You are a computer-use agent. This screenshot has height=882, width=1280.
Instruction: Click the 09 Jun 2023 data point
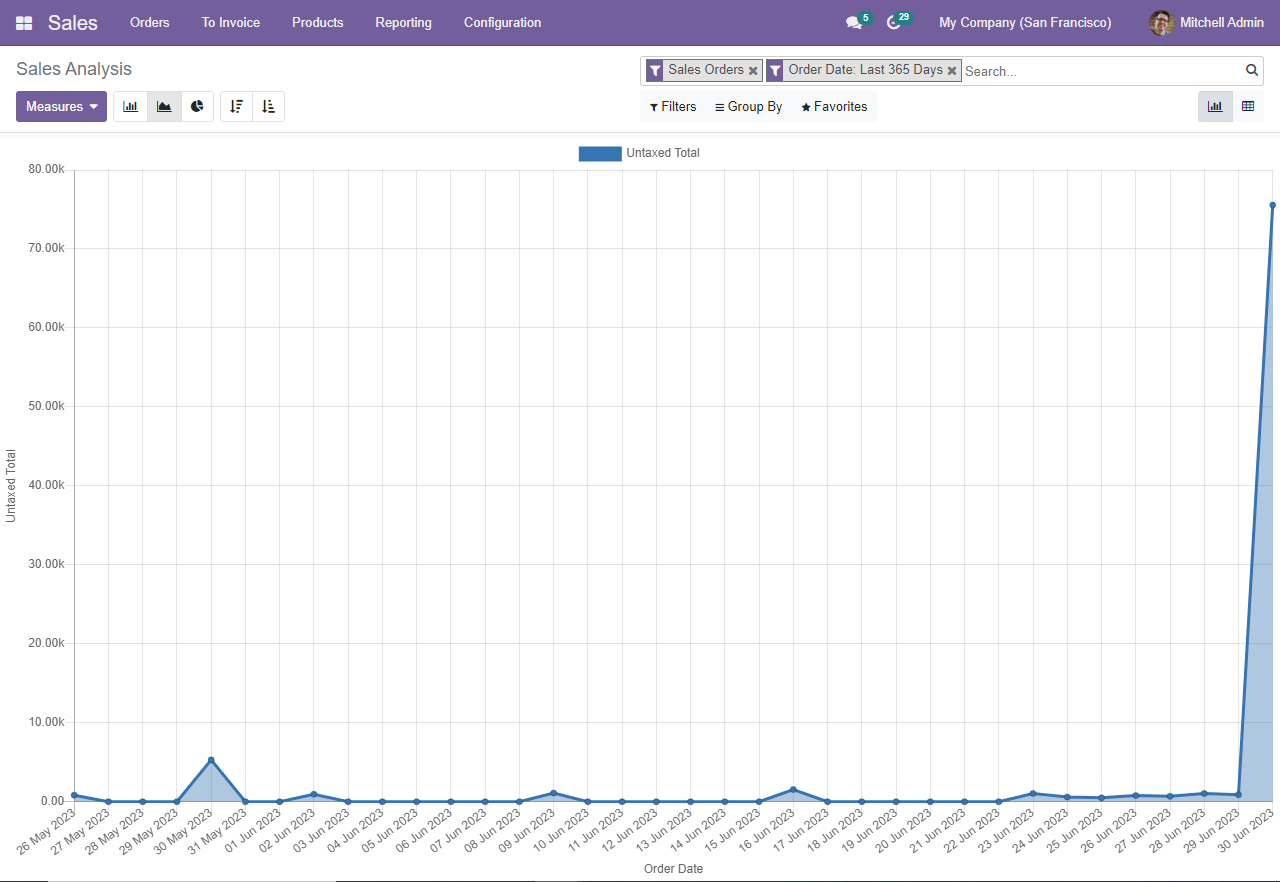(553, 793)
